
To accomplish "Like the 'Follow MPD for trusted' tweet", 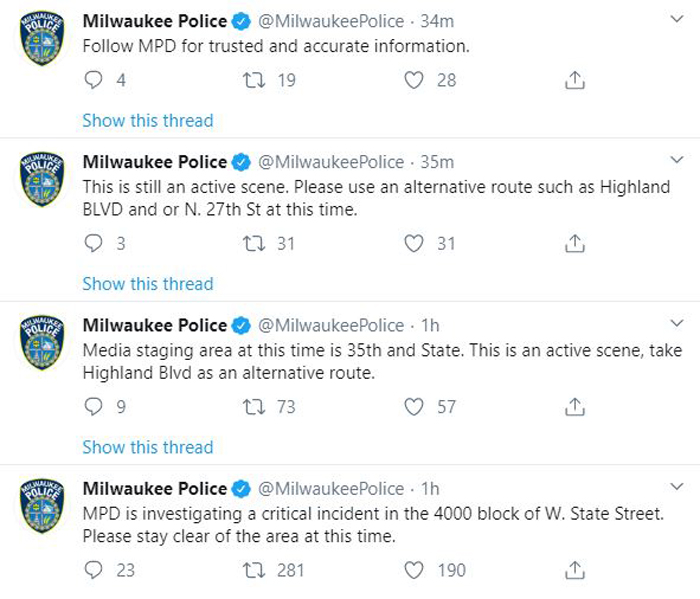I will coord(413,80).
